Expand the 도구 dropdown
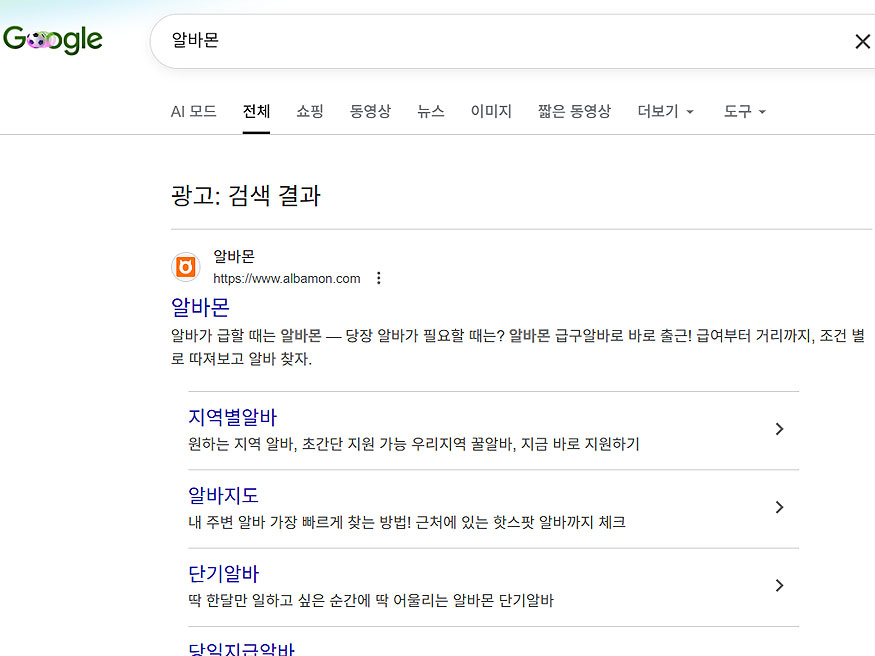The image size is (875, 656). click(744, 111)
